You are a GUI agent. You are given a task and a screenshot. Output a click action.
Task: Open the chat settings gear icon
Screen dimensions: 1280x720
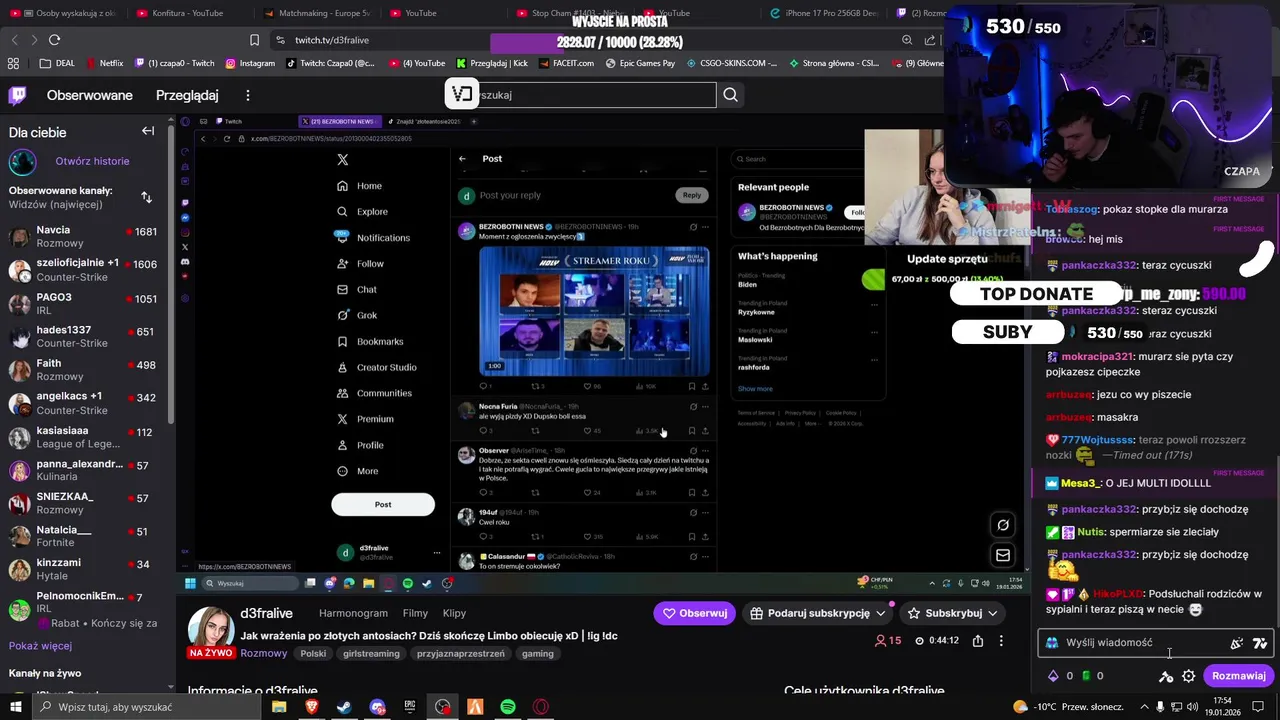click(1188, 676)
